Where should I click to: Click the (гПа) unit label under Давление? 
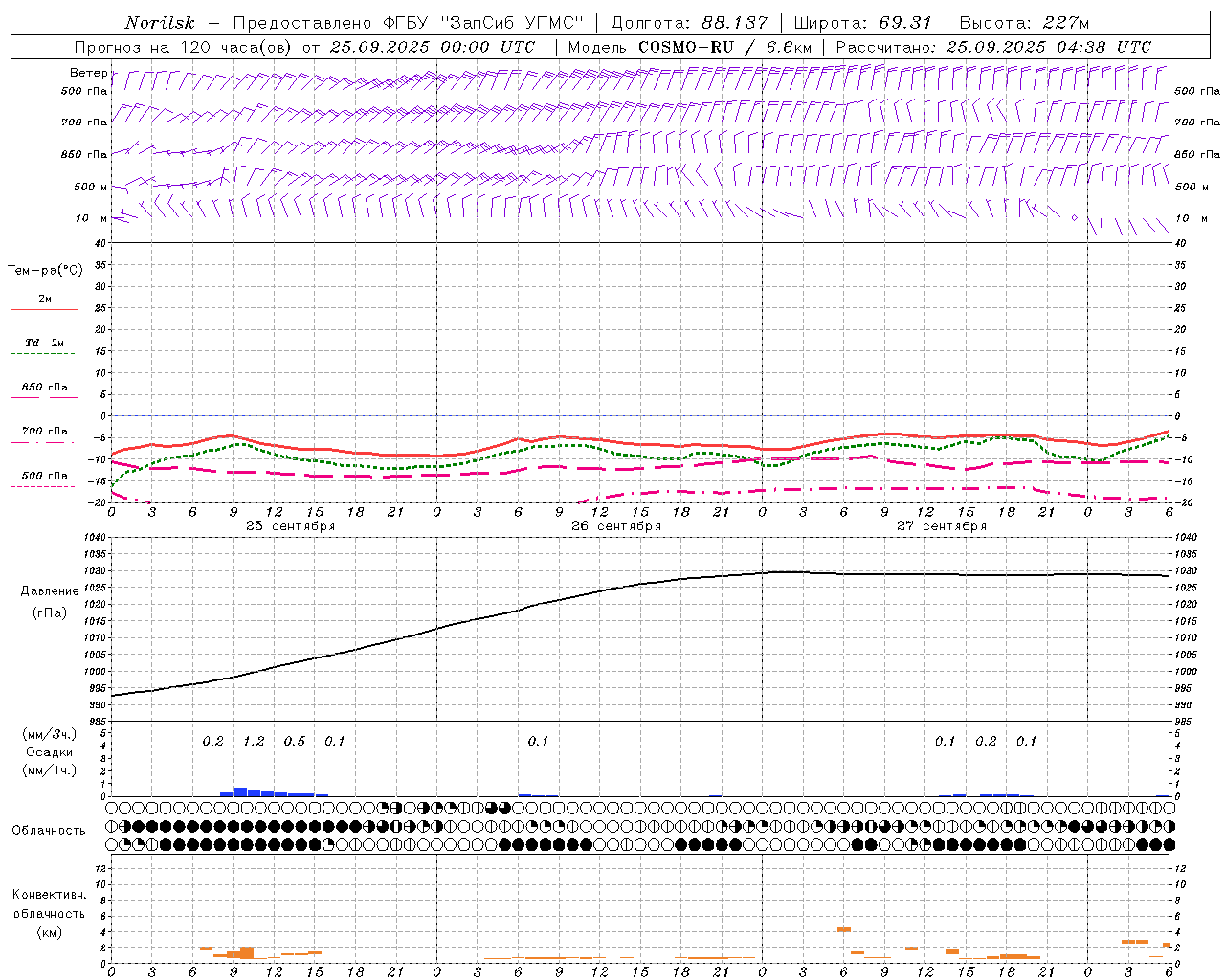pos(50,612)
